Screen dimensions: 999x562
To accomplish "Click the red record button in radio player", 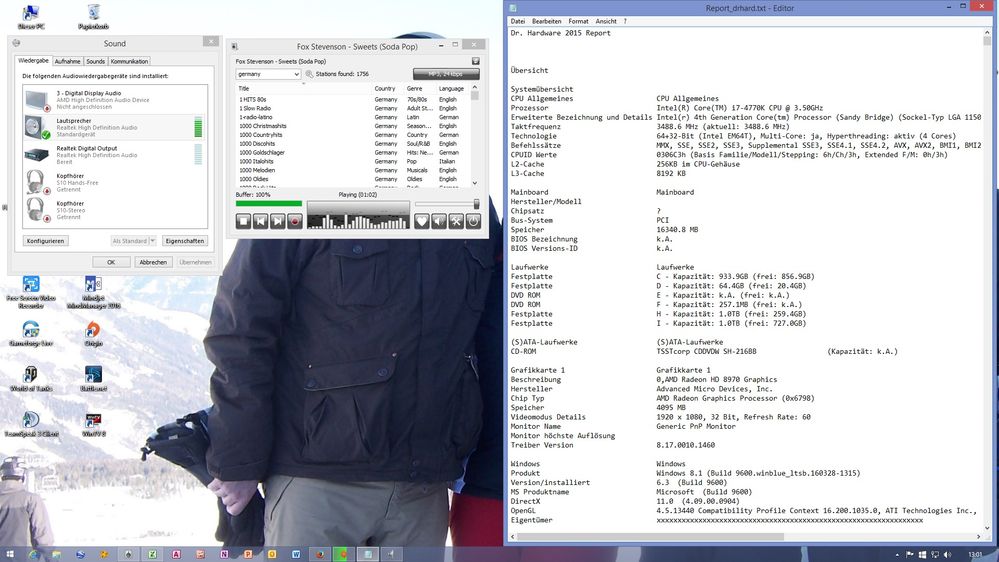I will pos(295,221).
